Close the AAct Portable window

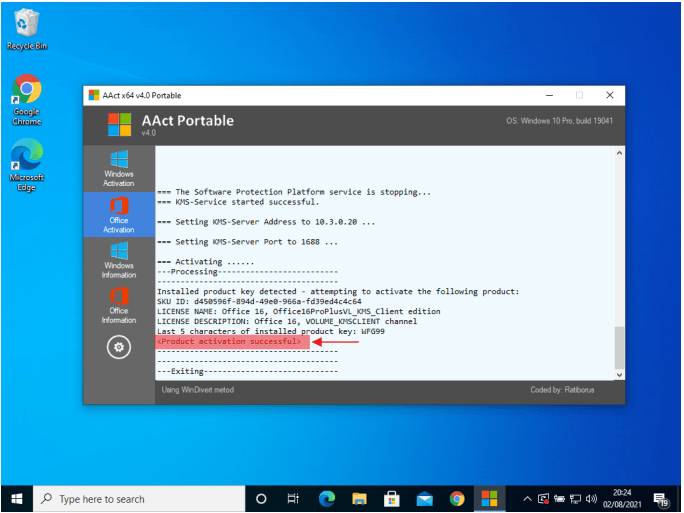609,95
